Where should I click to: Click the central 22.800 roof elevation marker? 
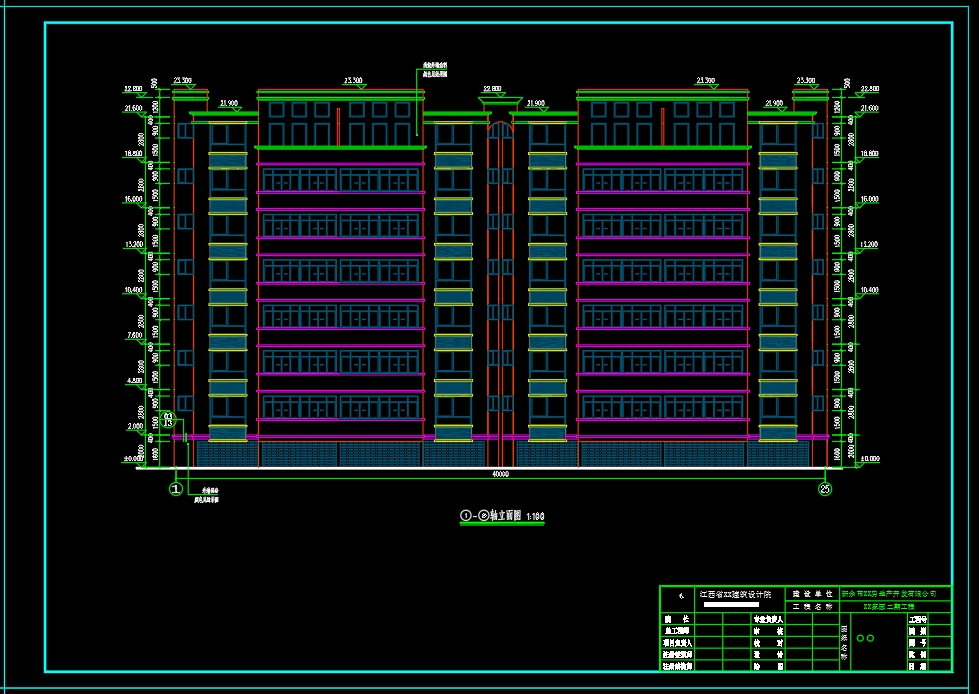tap(492, 89)
